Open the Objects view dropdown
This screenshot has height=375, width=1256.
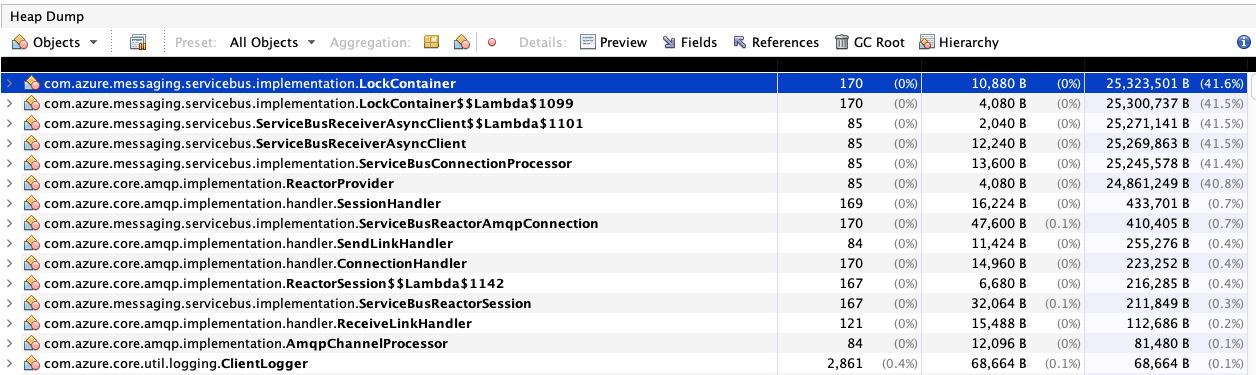click(x=55, y=43)
